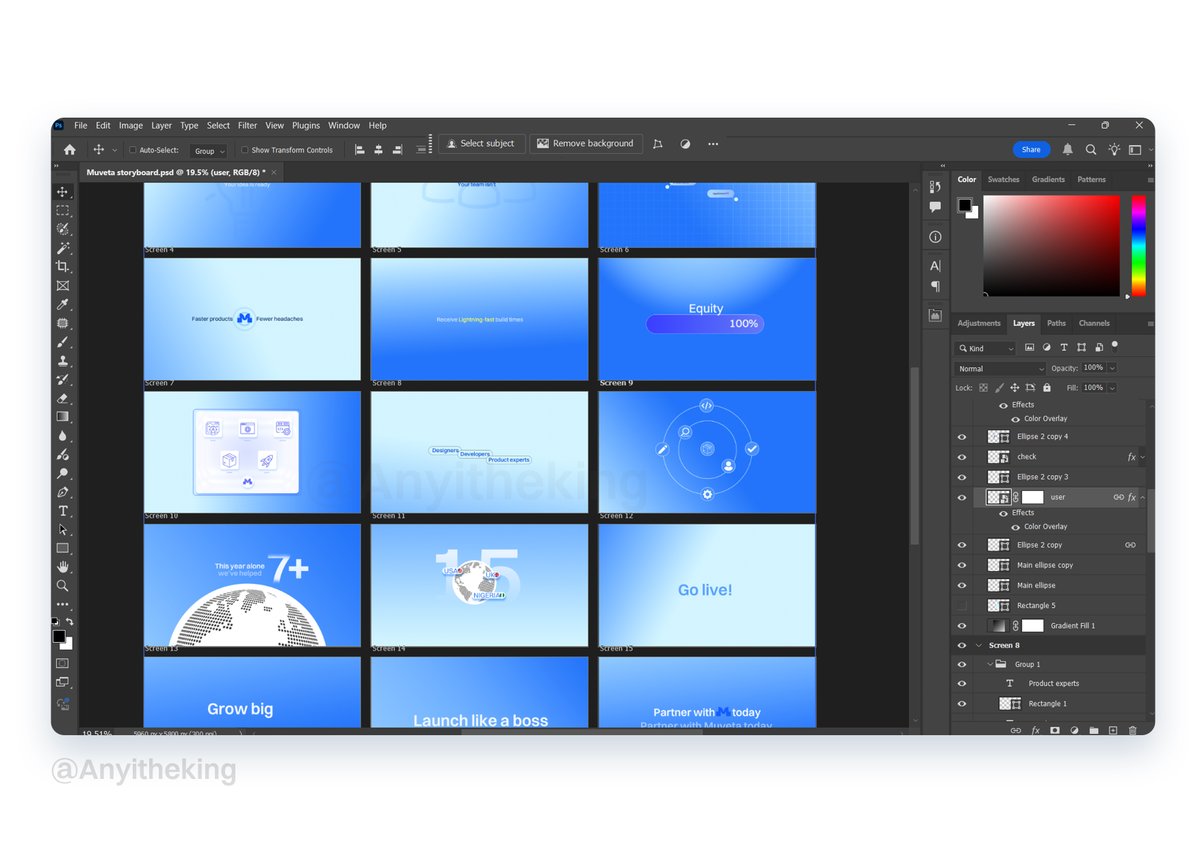Collapse effects on the user layer
1200x848 pixels.
1143,497
